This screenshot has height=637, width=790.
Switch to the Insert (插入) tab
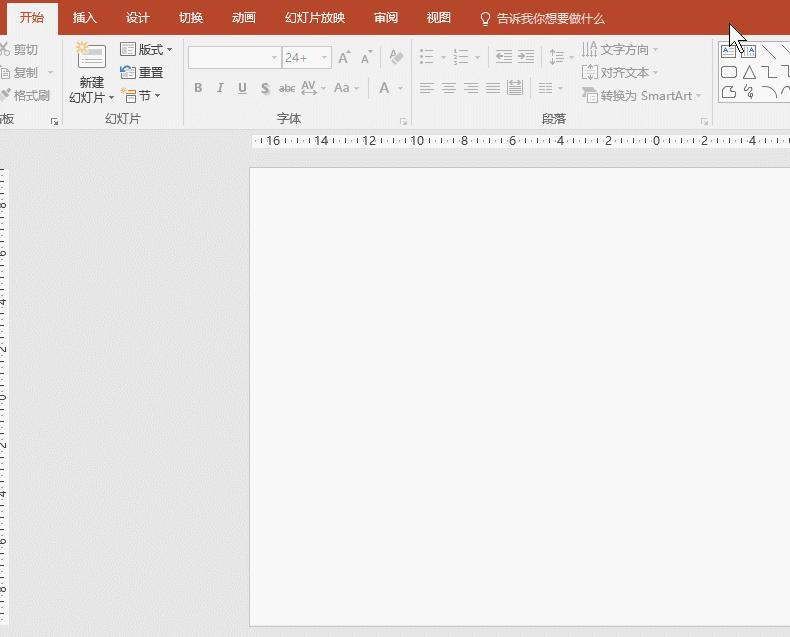point(85,18)
